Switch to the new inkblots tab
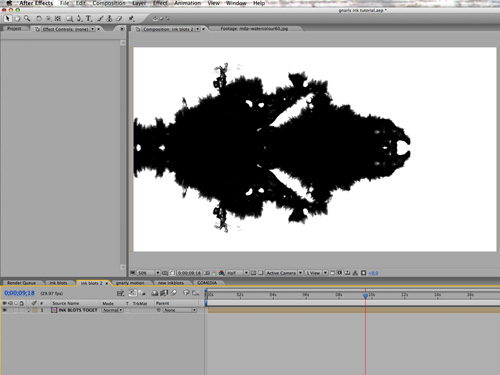This screenshot has width=500, height=375. click(171, 283)
